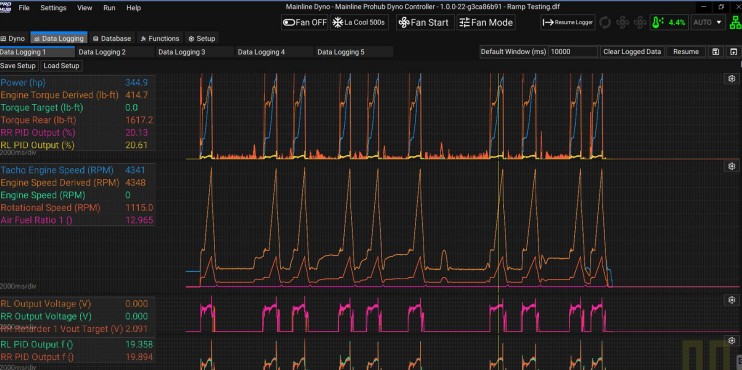The width and height of the screenshot is (742, 370).
Task: Select the RR PID Output (%) channel
Action: (x=37, y=132)
